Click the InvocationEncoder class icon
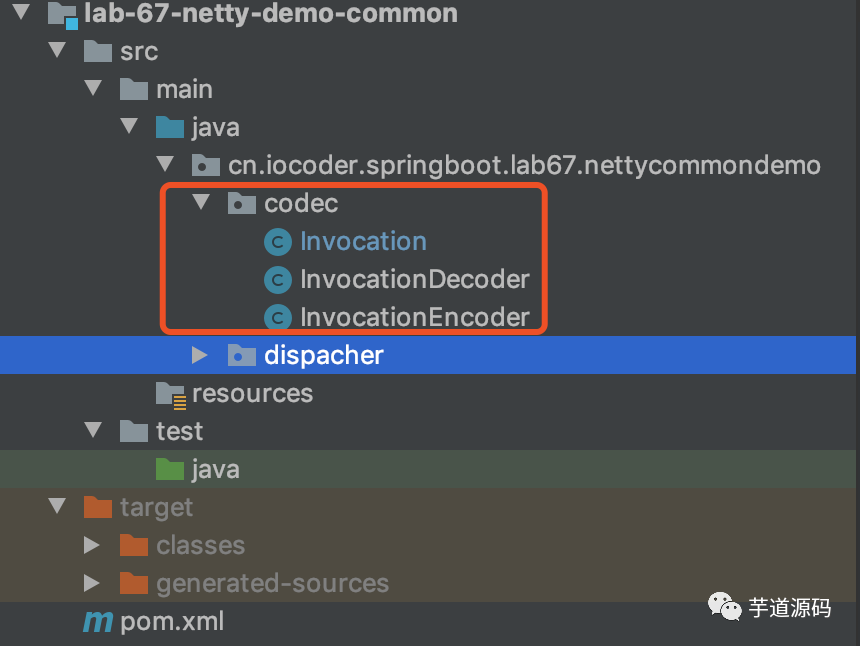The height and width of the screenshot is (646, 860). (x=278, y=318)
